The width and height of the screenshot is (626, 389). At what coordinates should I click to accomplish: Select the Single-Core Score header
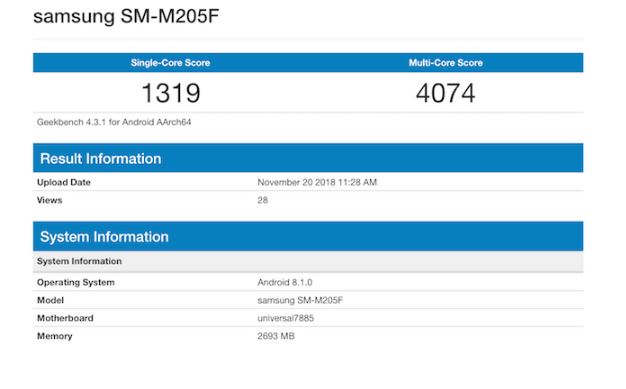point(170,63)
